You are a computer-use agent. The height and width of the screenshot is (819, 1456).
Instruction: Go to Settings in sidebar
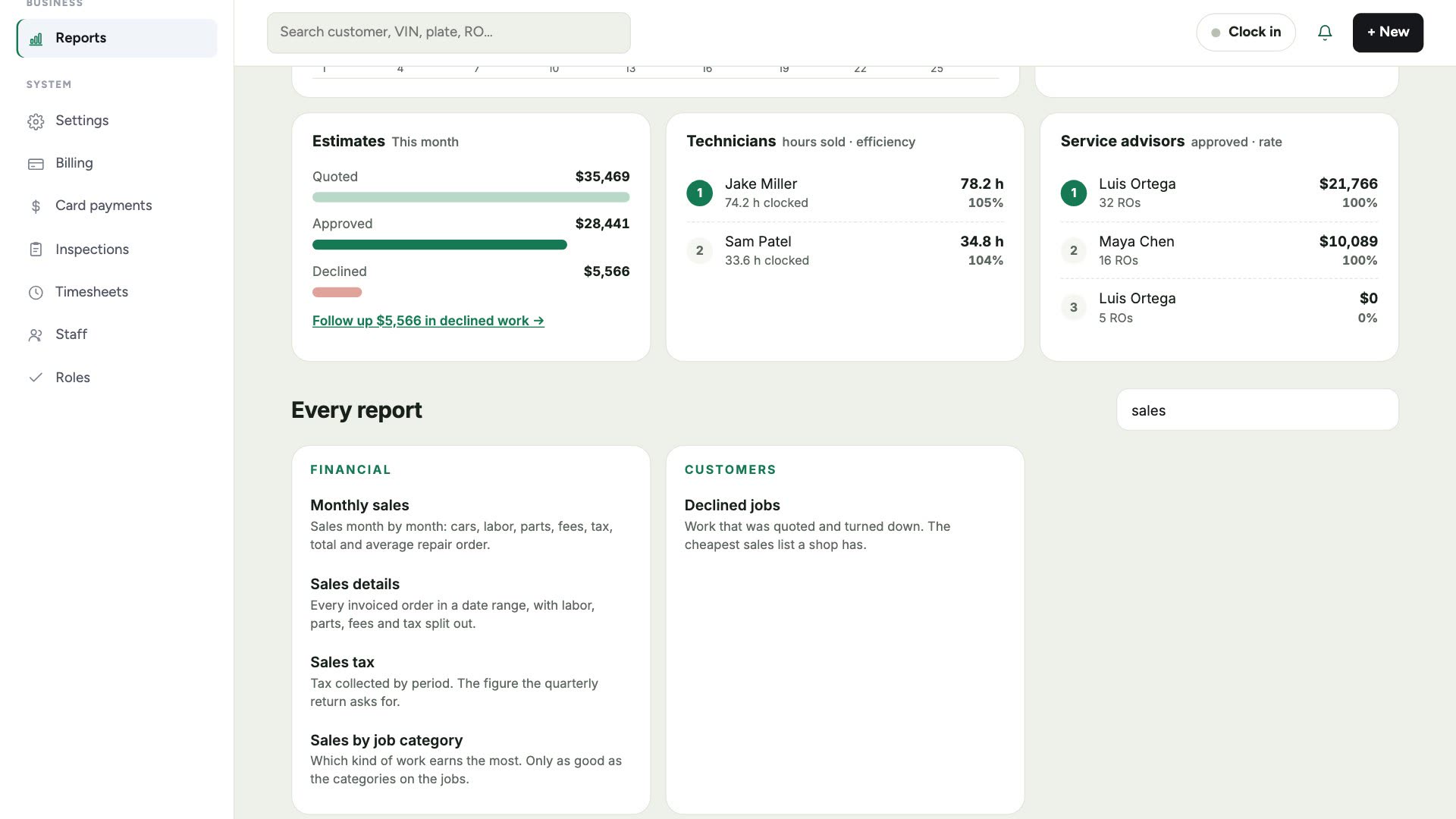(117, 121)
